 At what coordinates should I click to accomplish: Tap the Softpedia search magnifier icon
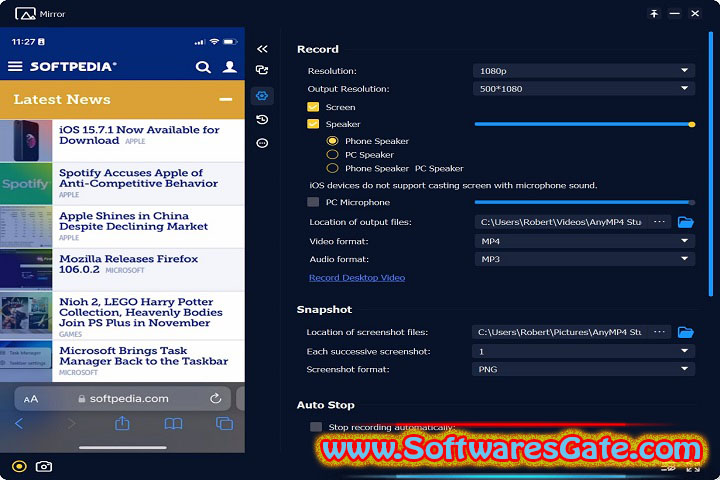tap(203, 67)
